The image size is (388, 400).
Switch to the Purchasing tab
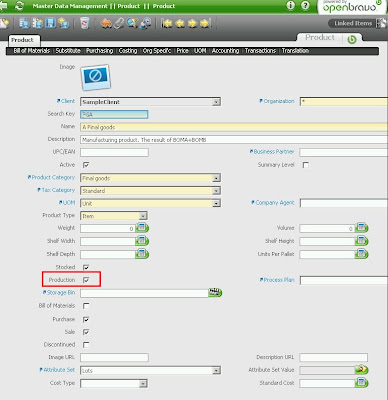[99, 51]
